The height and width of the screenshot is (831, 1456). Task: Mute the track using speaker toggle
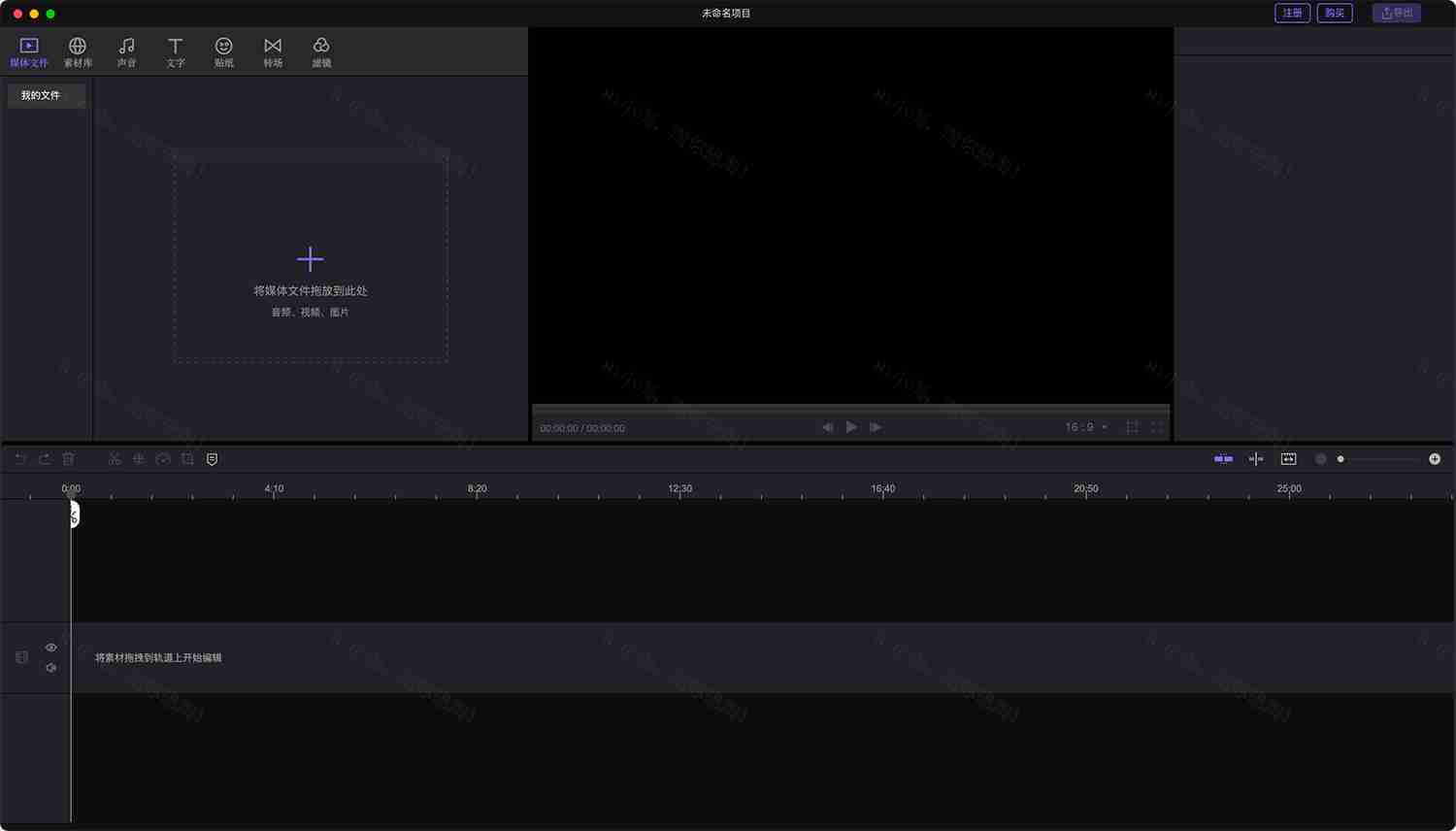(50, 667)
